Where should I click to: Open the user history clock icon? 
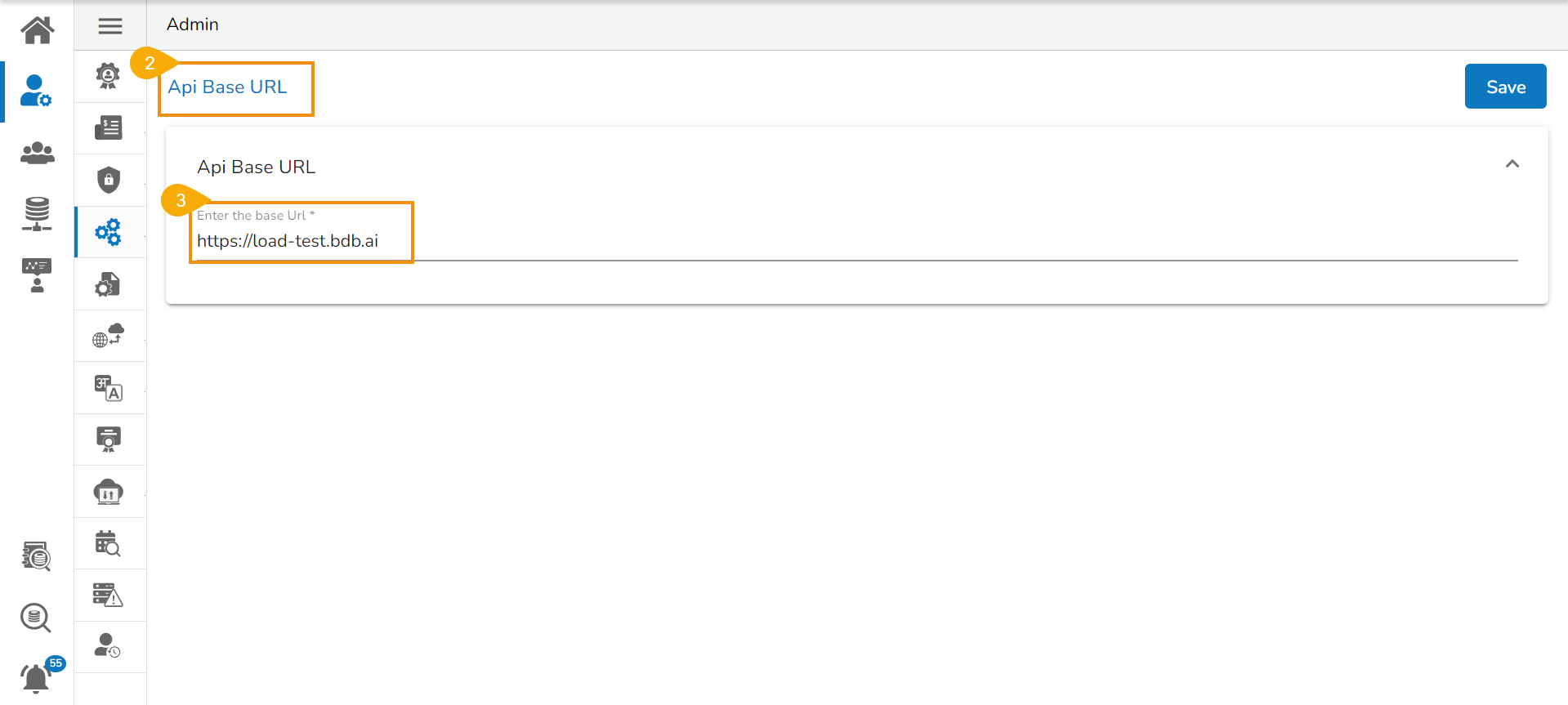pos(108,646)
